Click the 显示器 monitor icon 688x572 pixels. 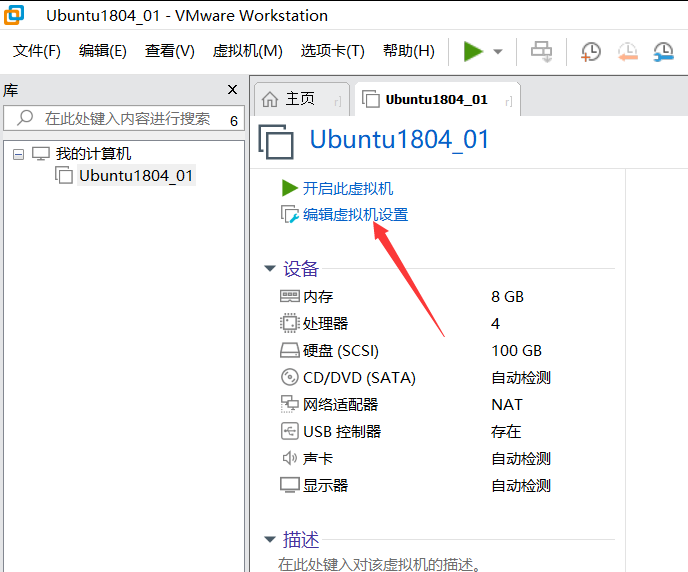click(x=290, y=485)
